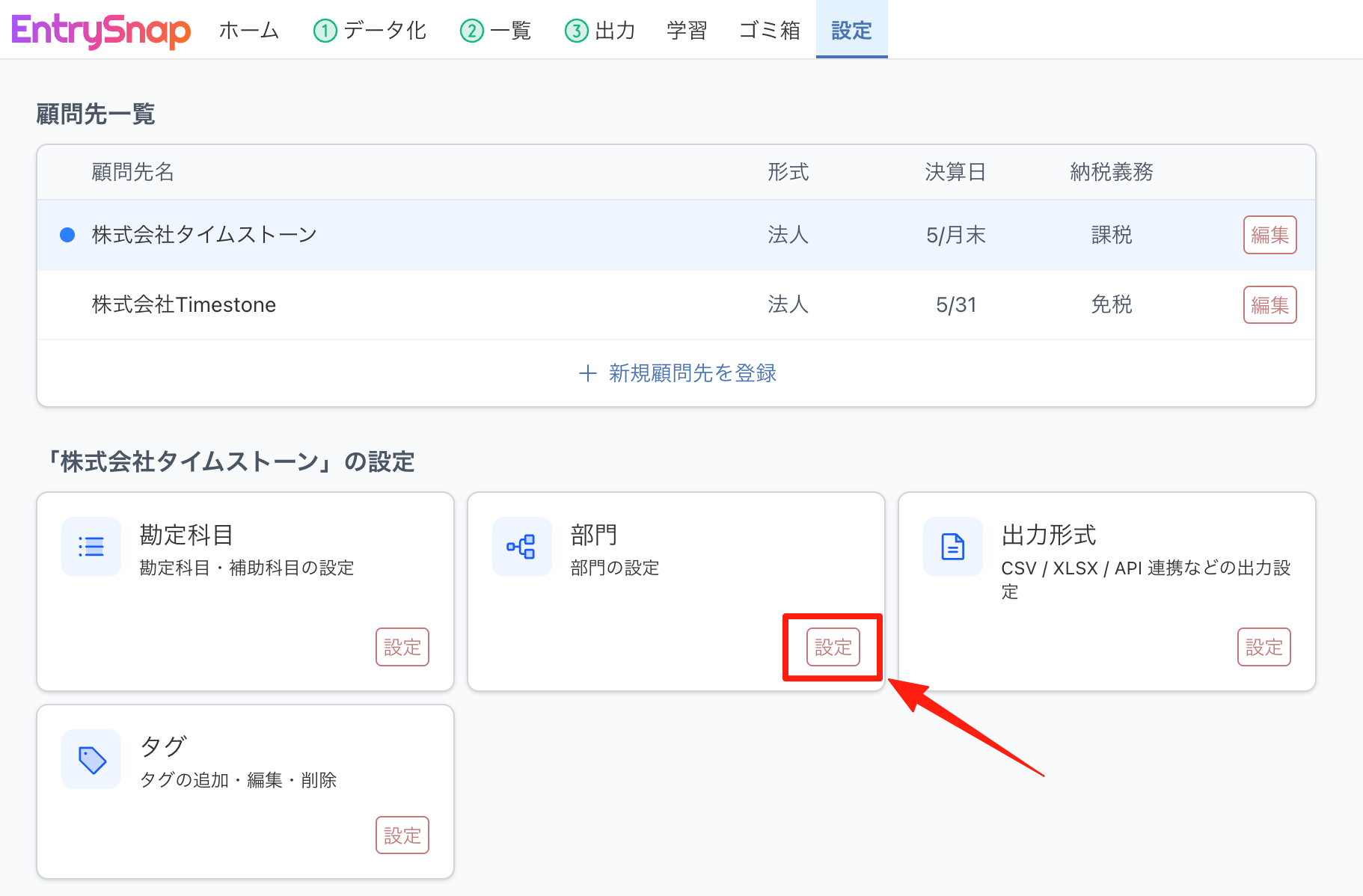Click the 免税 tax status cell
Viewport: 1363px width, 896px height.
pos(1112,305)
